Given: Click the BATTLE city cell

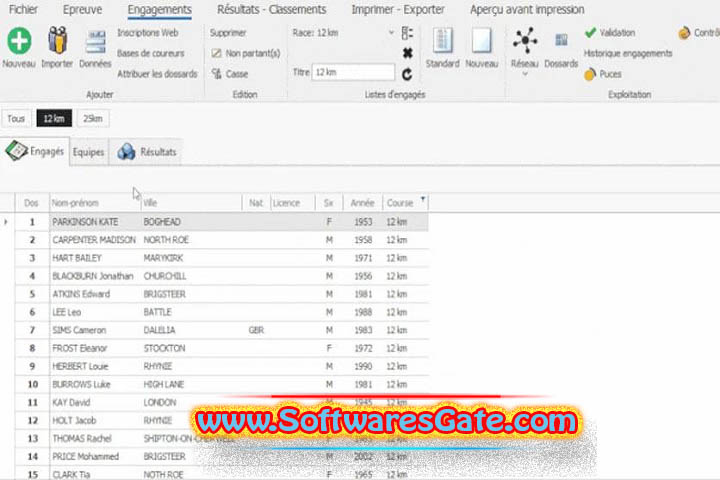Looking at the screenshot, I should point(191,312).
